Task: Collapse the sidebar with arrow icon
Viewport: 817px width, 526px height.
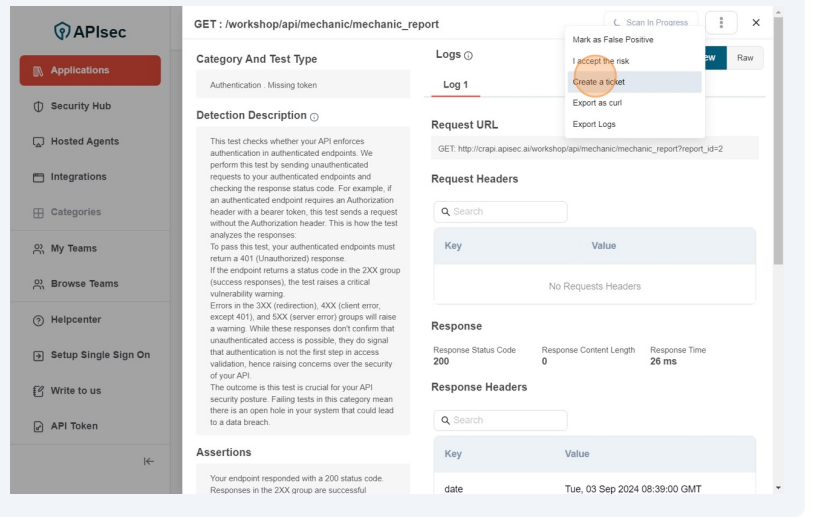Action: pos(148,461)
